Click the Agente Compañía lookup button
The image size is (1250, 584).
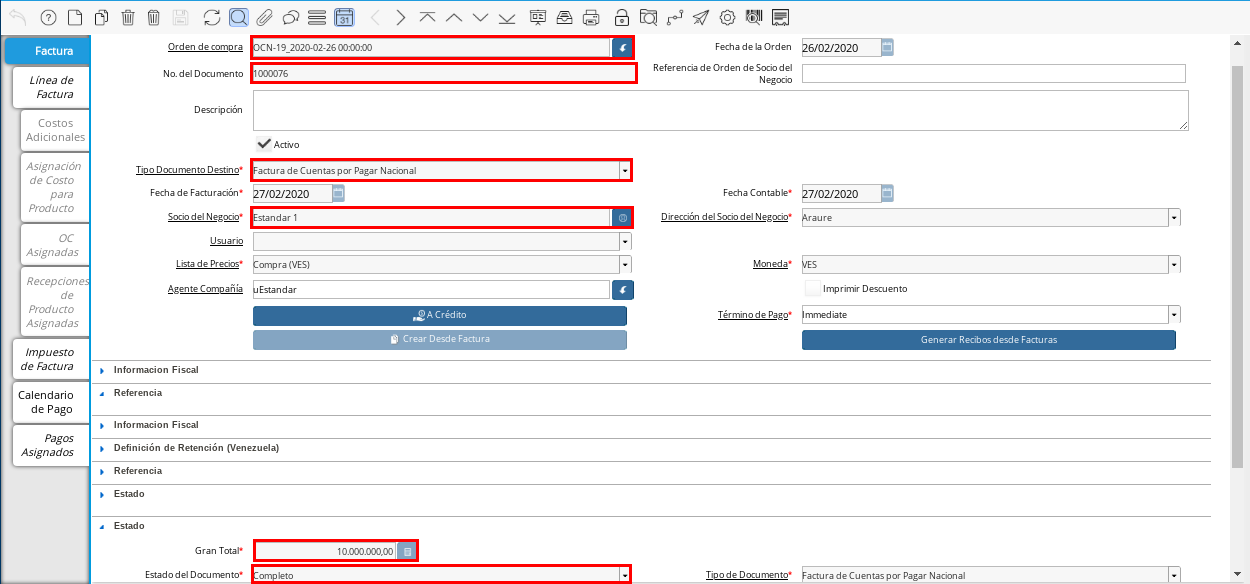(x=622, y=290)
